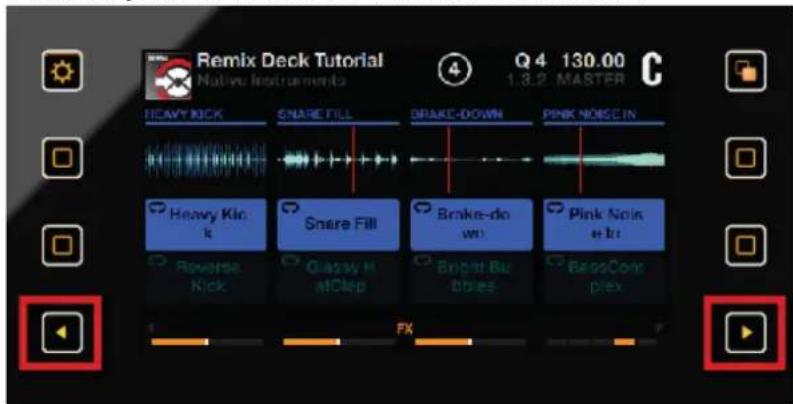Image resolution: width=793 pixels, height=404 pixels.
Task: Click the view switch button top right
Action: tap(745, 71)
